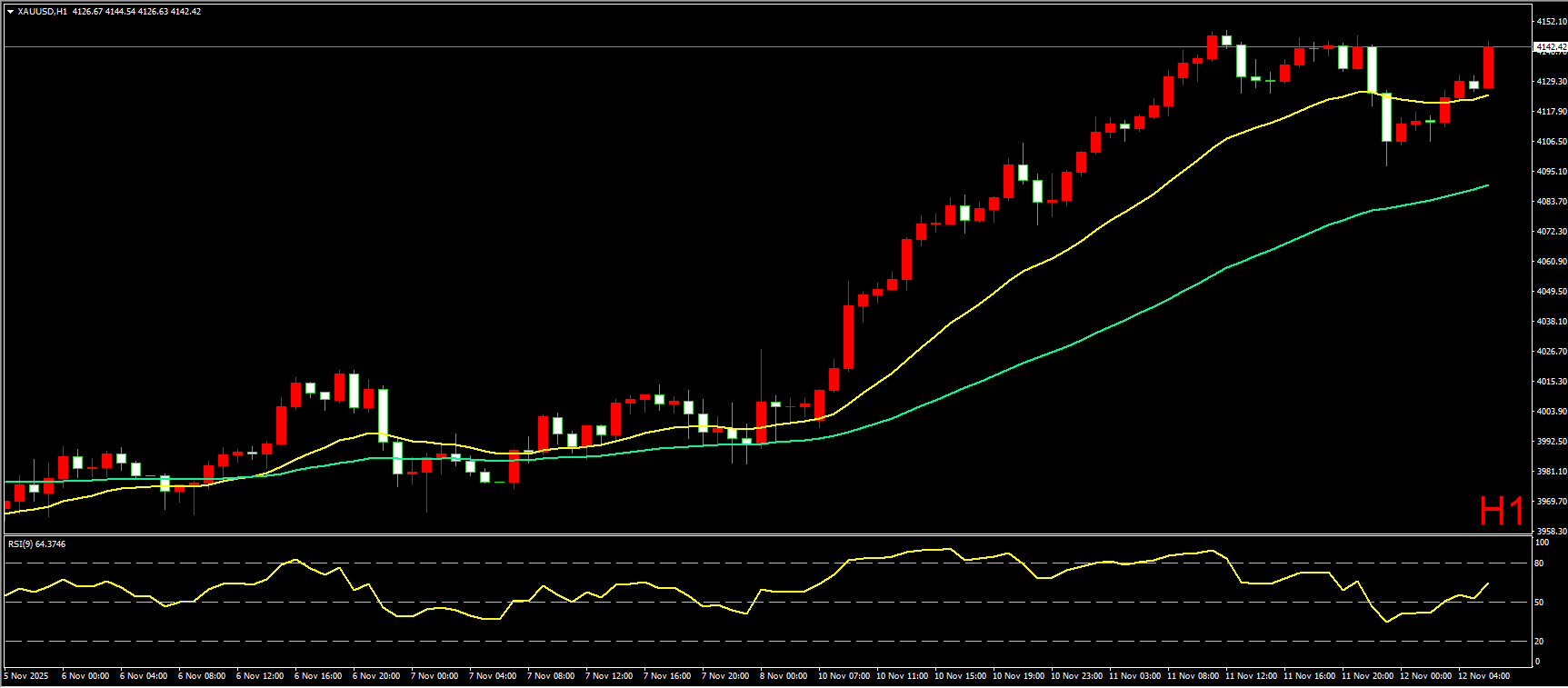Viewport: 1568px width, 688px height.
Task: Click the XAUUSD,H1 symbol title text
Action: [42, 12]
